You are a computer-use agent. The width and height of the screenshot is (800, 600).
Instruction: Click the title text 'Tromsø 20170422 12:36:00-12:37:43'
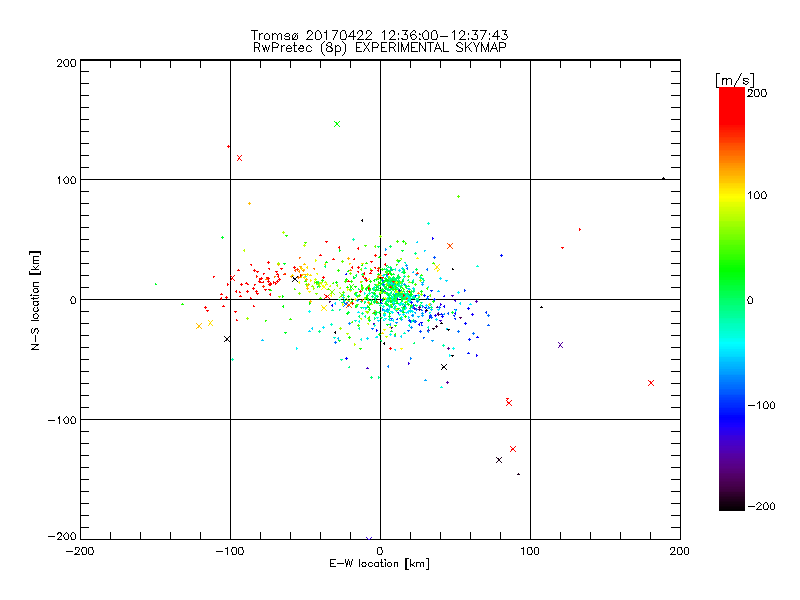[379, 35]
